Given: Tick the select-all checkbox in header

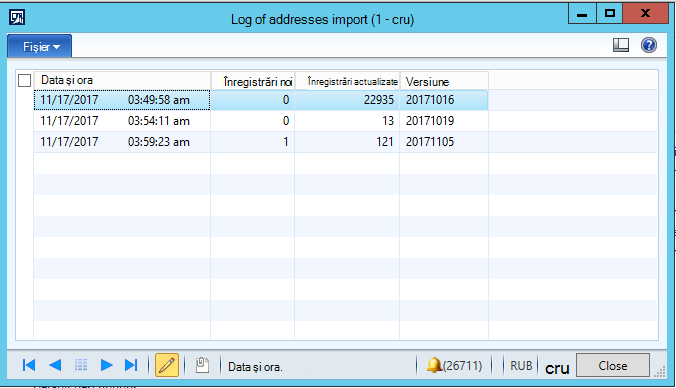Looking at the screenshot, I should pos(25,80).
